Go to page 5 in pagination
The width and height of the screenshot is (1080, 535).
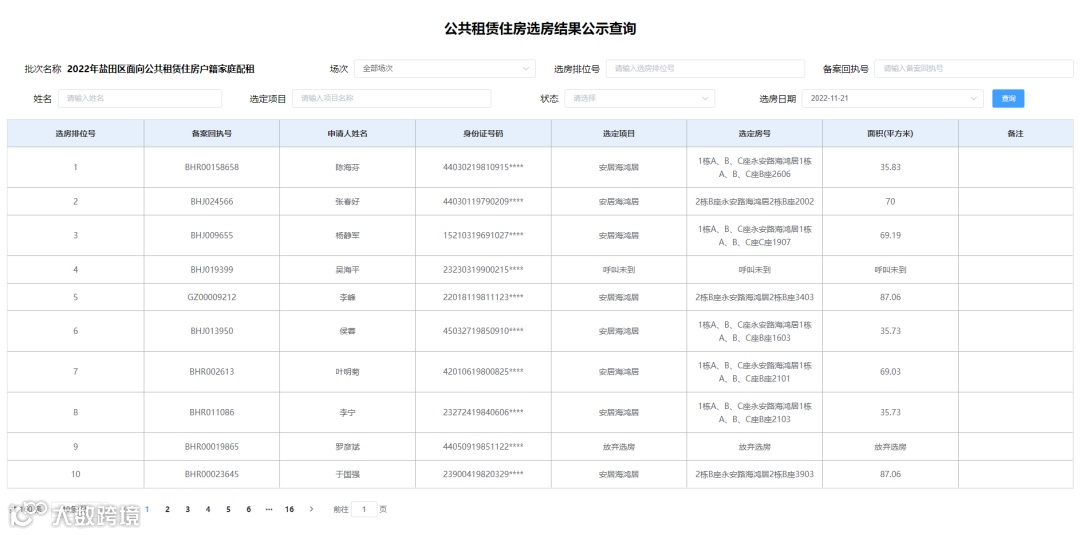[228, 510]
